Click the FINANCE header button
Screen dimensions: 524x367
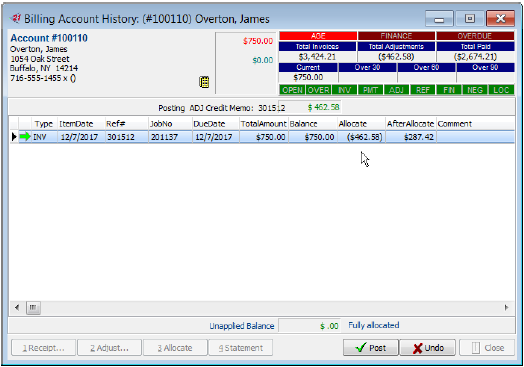[x=396, y=36]
